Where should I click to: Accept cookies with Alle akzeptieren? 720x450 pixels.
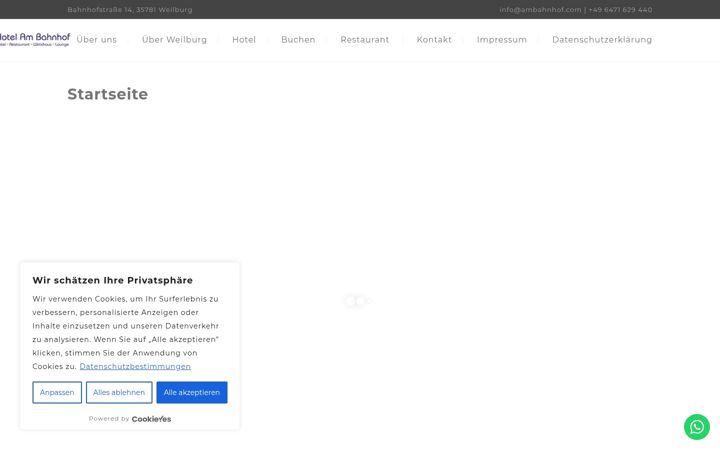(192, 393)
